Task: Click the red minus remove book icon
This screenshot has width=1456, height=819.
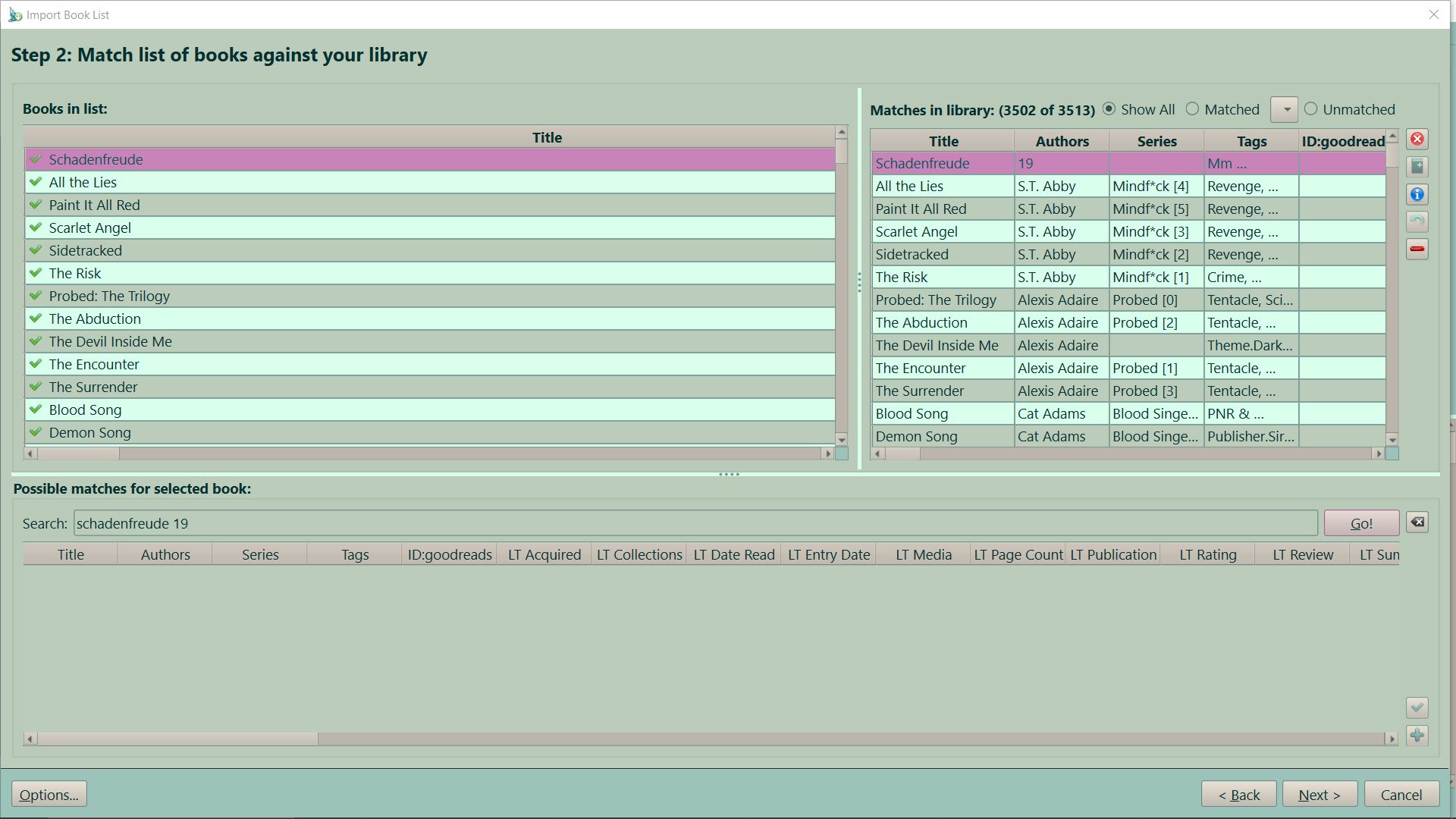Action: coord(1417,249)
